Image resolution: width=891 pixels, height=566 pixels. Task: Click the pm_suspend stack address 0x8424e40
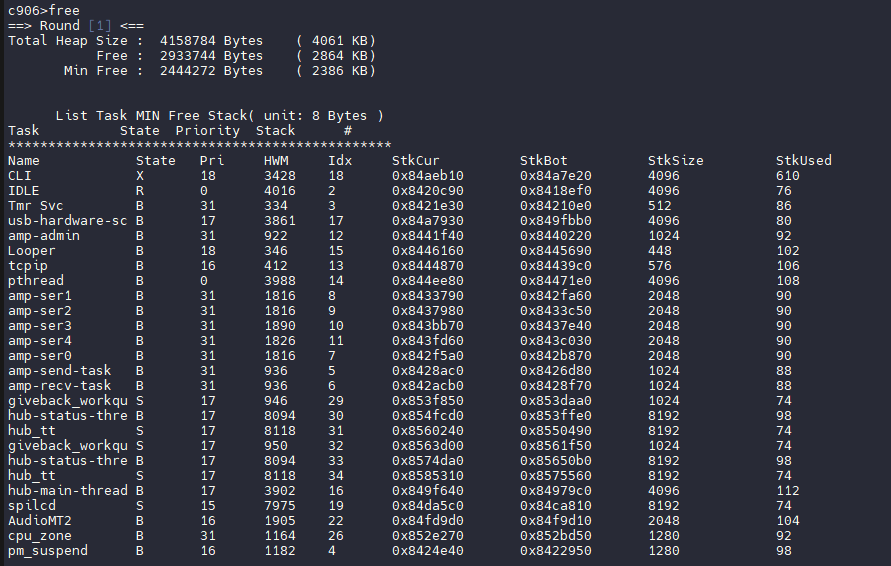(x=427, y=551)
